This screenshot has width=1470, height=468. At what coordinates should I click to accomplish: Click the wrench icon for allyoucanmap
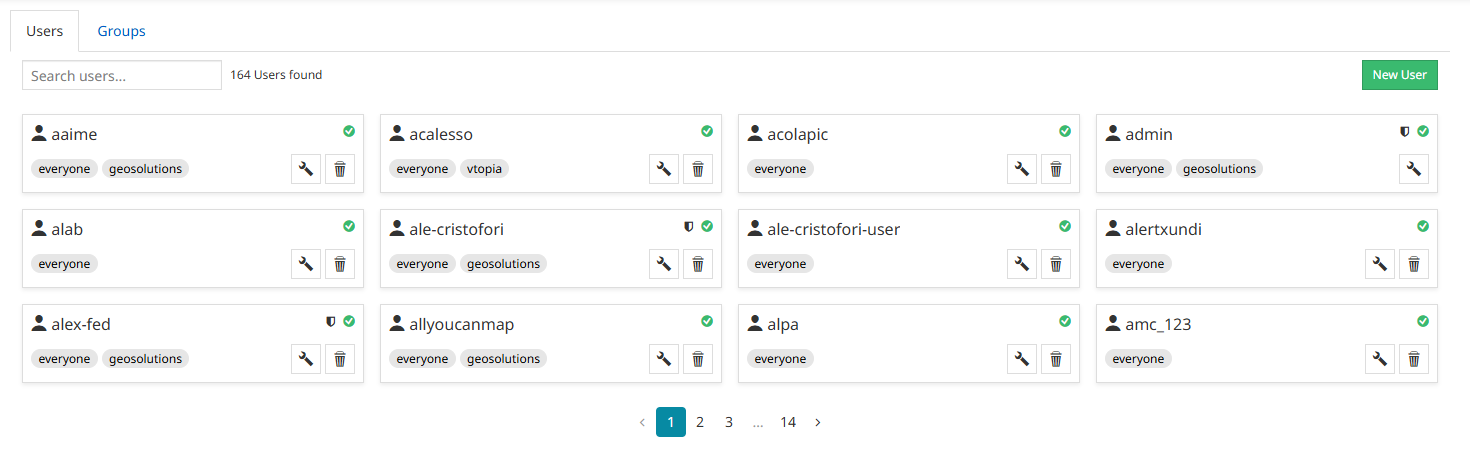664,359
